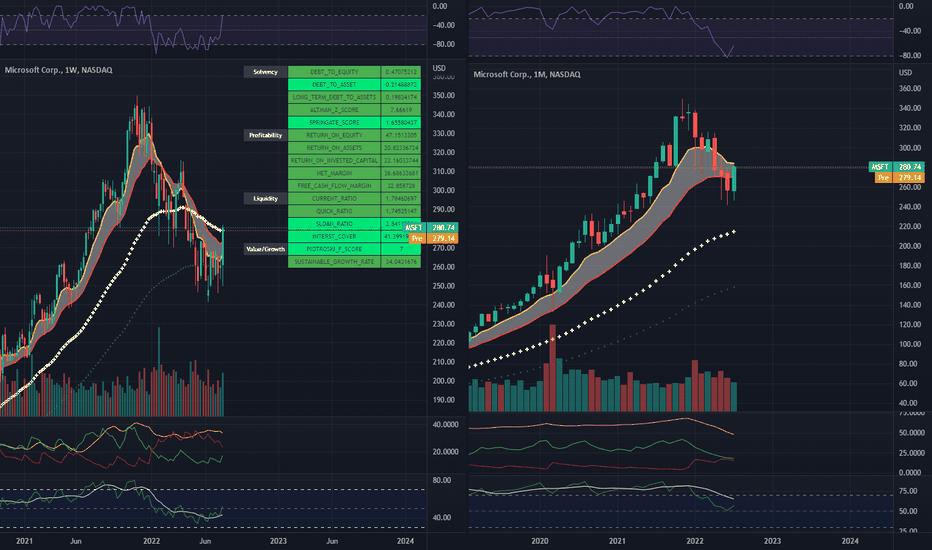Click USD currency label on weekly chart
This screenshot has width=932, height=550.
pos(439,68)
